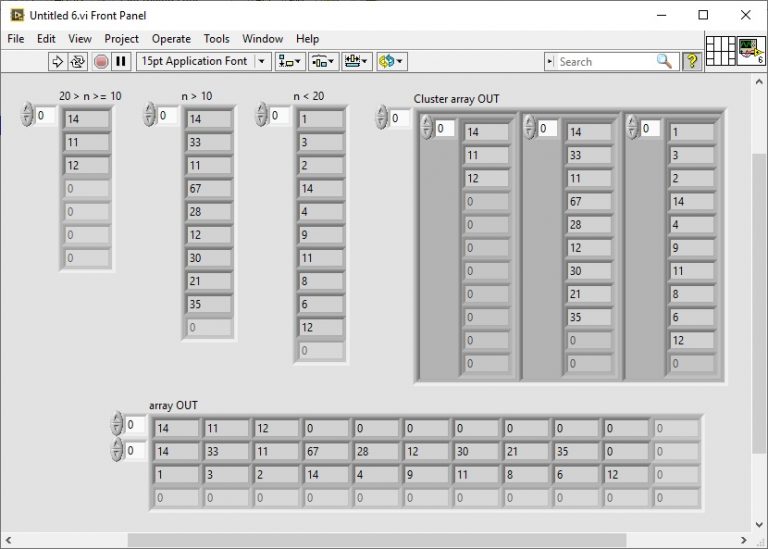Open the Resize Objects dropdown
This screenshot has height=549, width=768.
click(x=356, y=62)
